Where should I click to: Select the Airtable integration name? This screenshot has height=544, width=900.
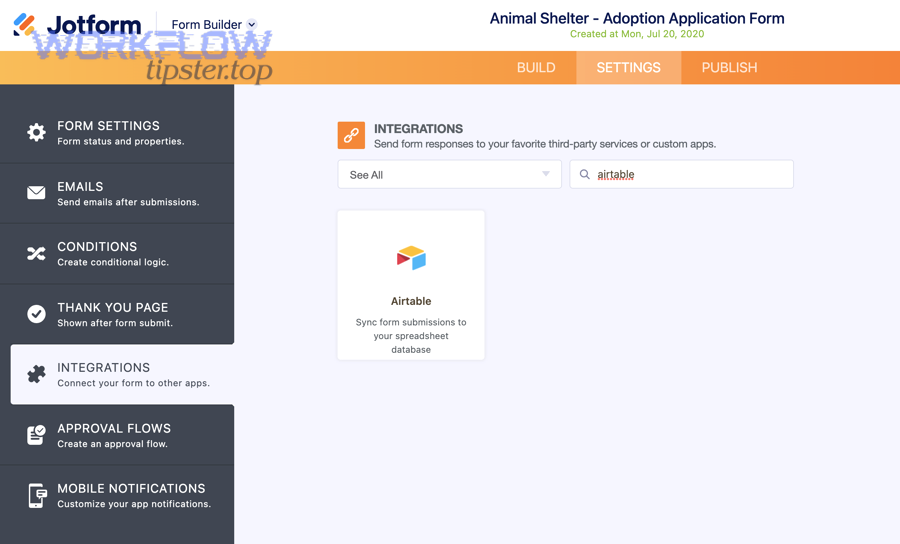(411, 301)
